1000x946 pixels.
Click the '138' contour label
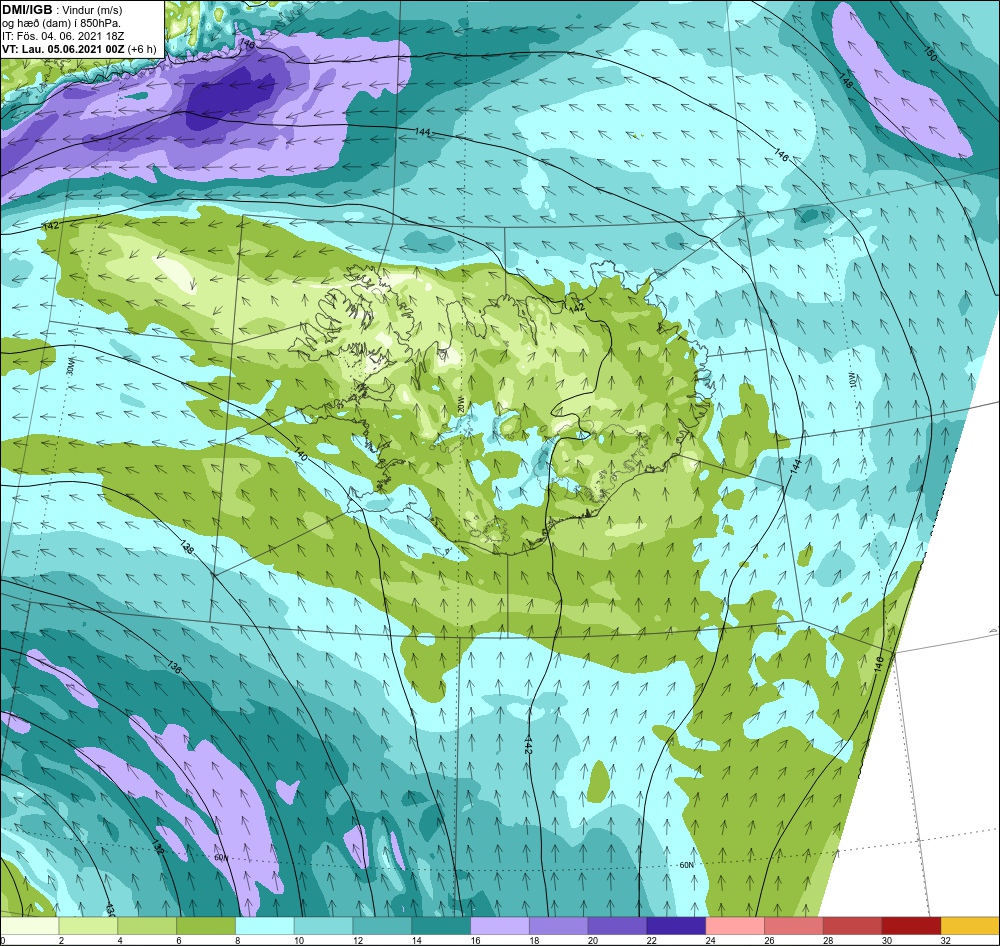pyautogui.click(x=187, y=547)
